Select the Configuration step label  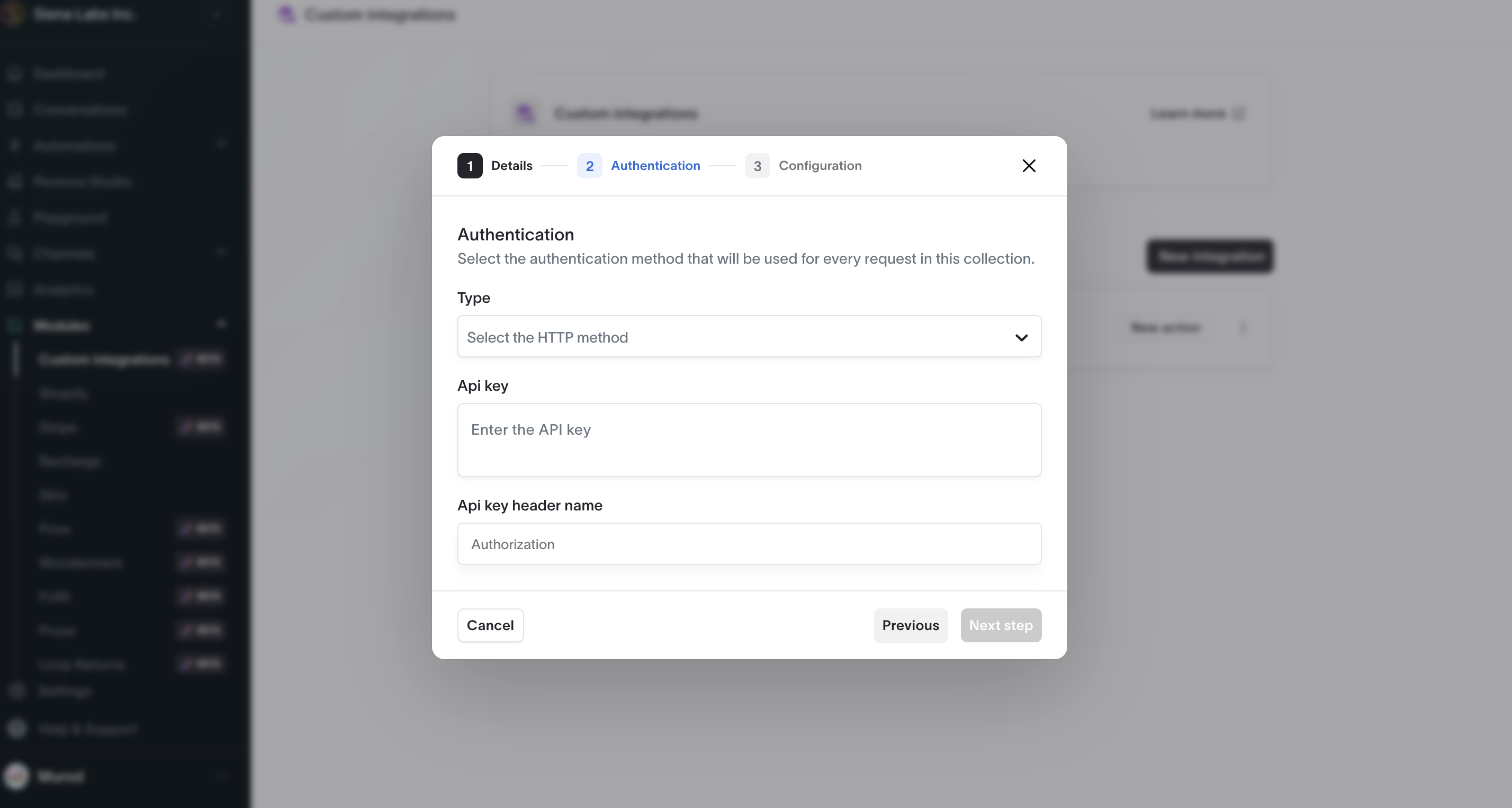coord(820,166)
